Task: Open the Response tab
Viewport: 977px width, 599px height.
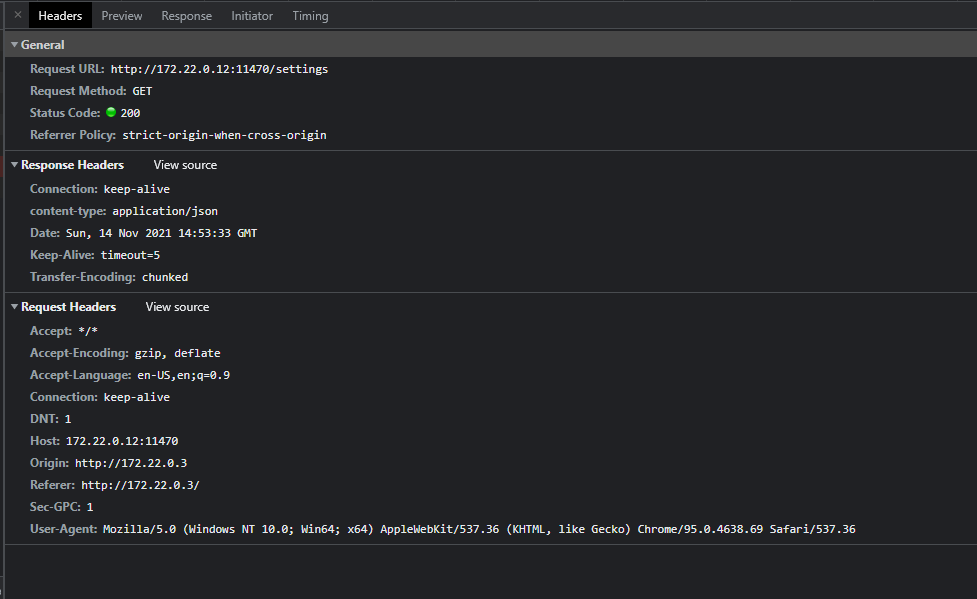Action: (186, 16)
